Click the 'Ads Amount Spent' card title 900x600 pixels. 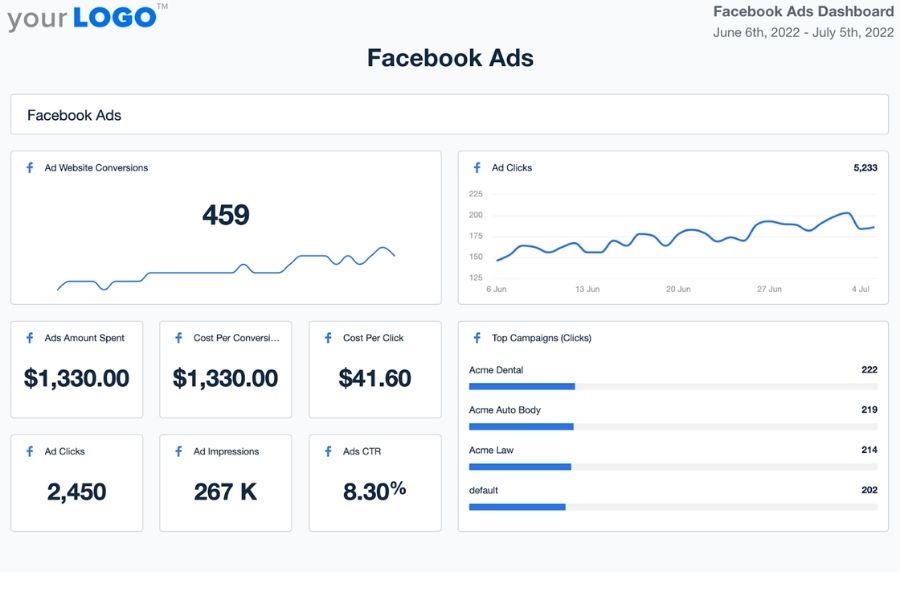pyautogui.click(x=84, y=338)
